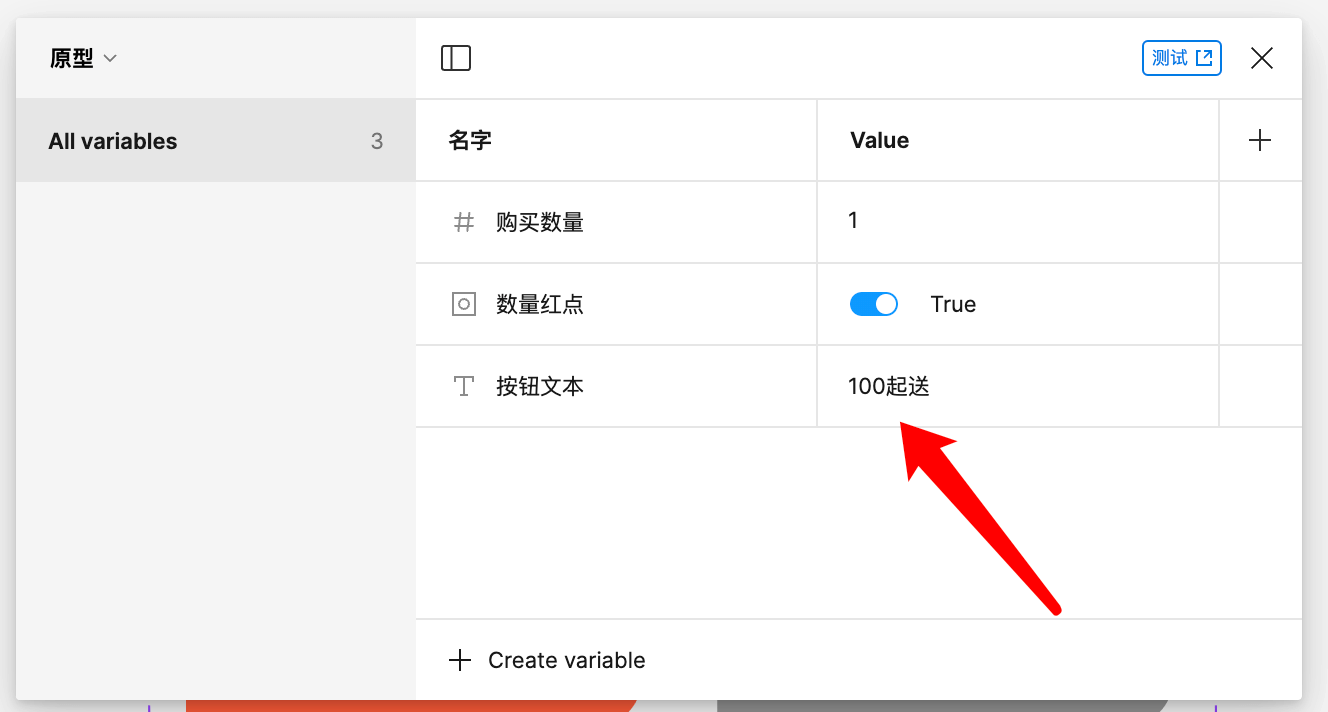Open the 原型 collection dropdown
1328x712 pixels.
point(84,59)
